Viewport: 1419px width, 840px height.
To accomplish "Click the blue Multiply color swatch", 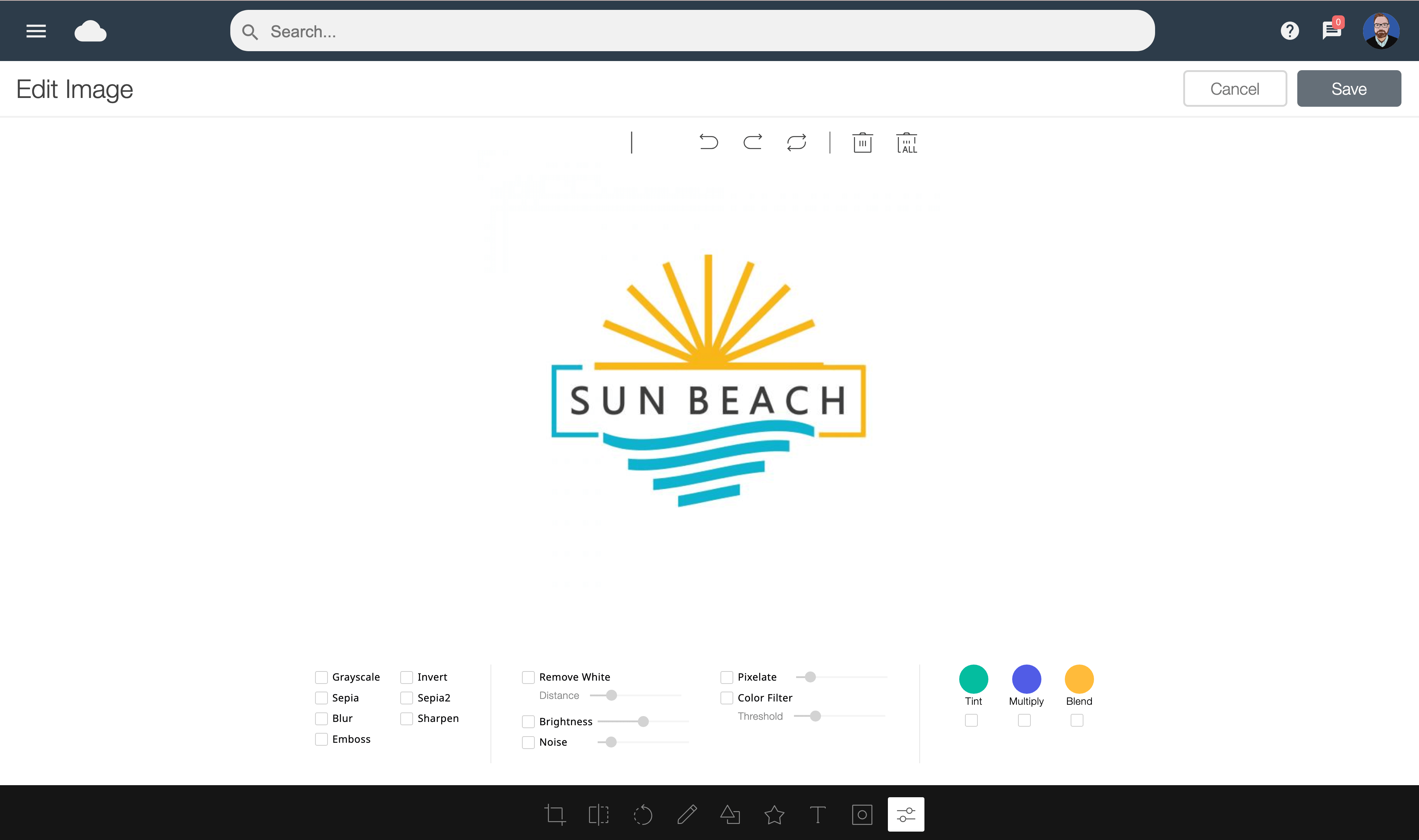I will [1026, 679].
